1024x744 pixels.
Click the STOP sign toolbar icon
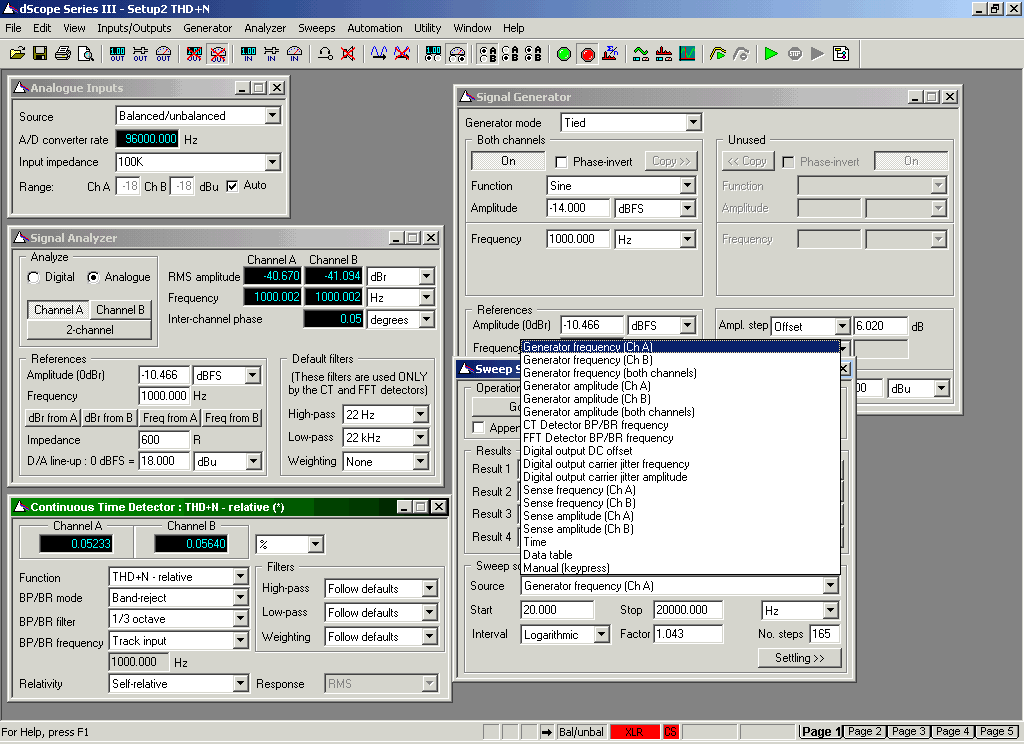point(795,54)
